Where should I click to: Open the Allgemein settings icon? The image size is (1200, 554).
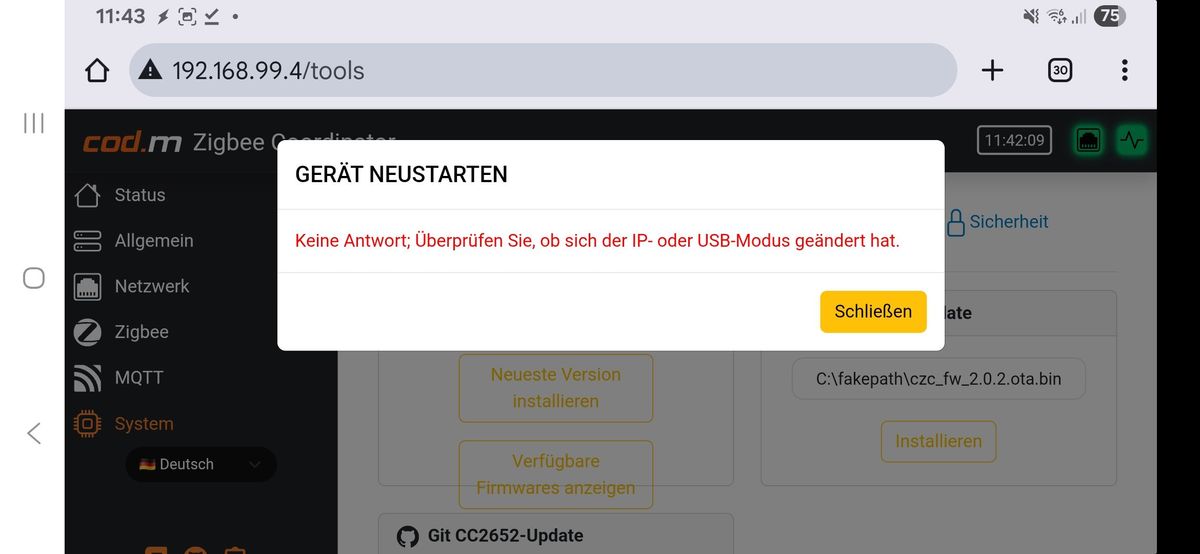pyautogui.click(x=88, y=241)
